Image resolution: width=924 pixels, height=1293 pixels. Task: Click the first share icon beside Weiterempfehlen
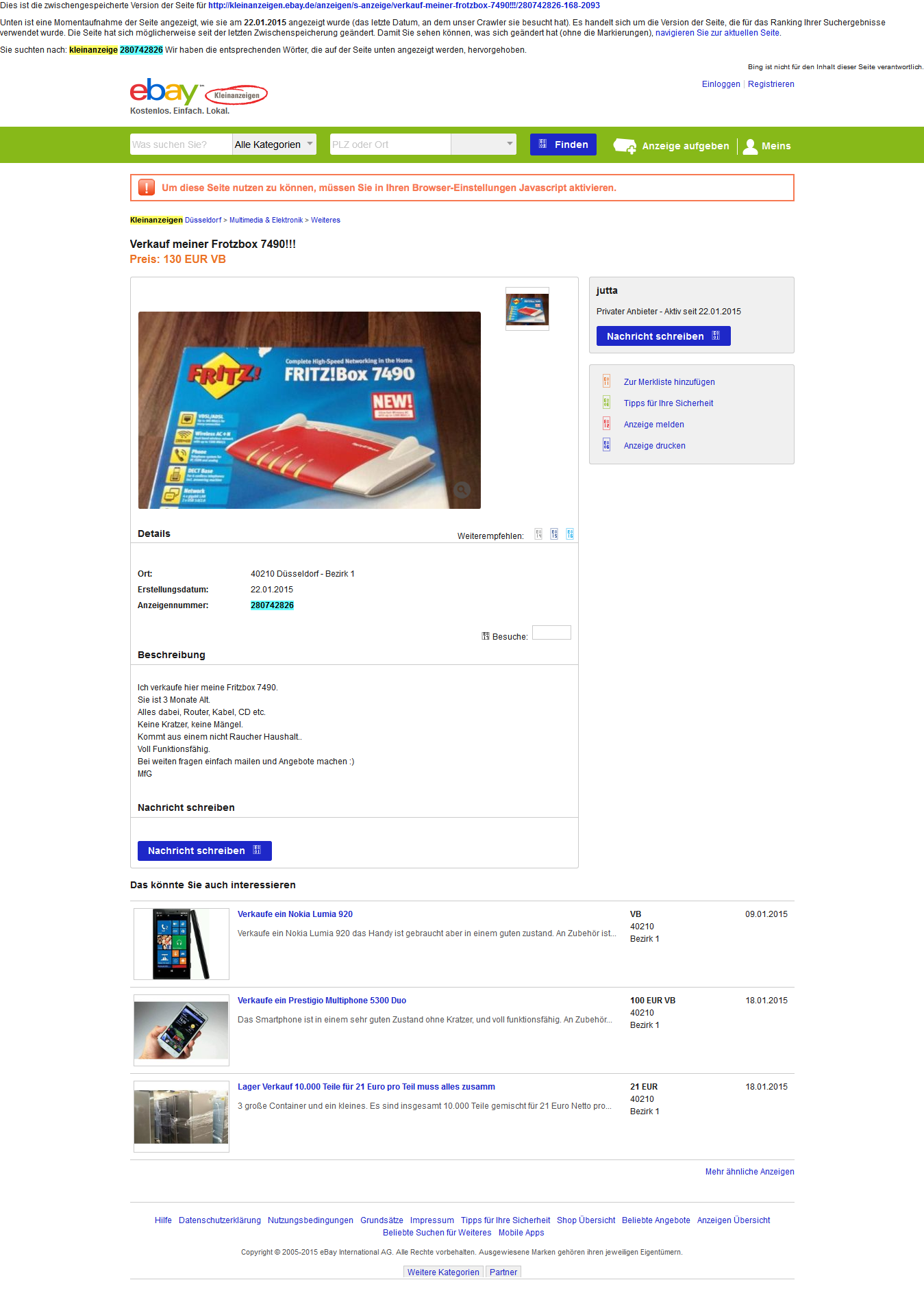coord(538,534)
